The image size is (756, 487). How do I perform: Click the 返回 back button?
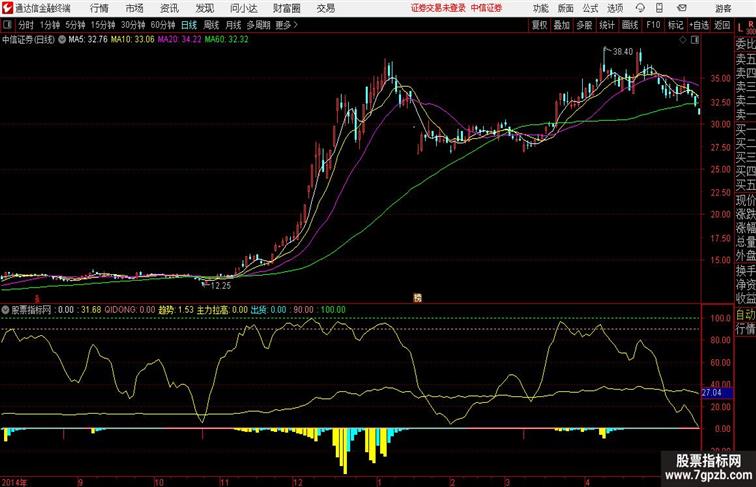[x=722, y=25]
